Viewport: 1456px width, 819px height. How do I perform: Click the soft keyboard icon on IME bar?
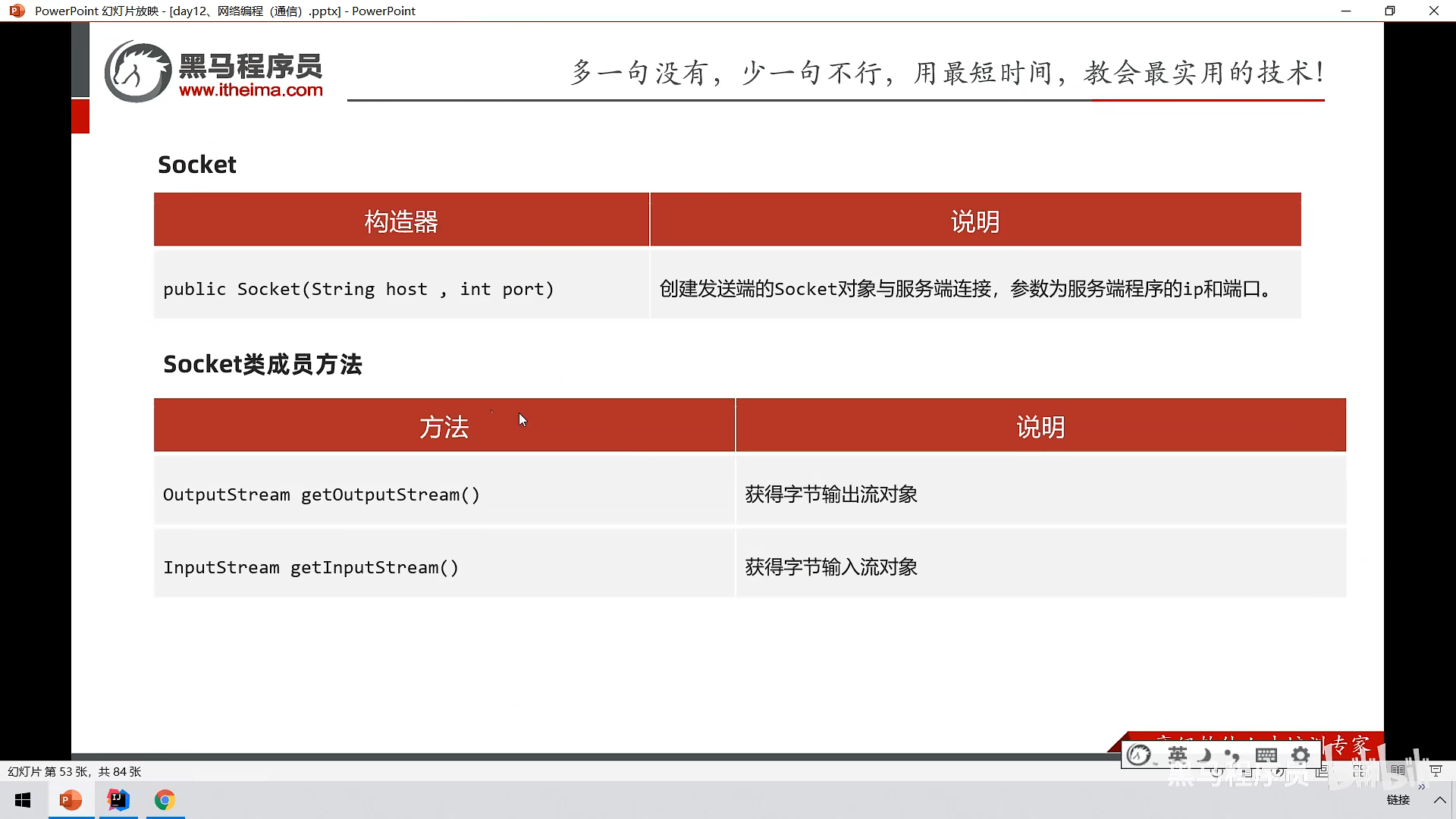tap(1266, 755)
